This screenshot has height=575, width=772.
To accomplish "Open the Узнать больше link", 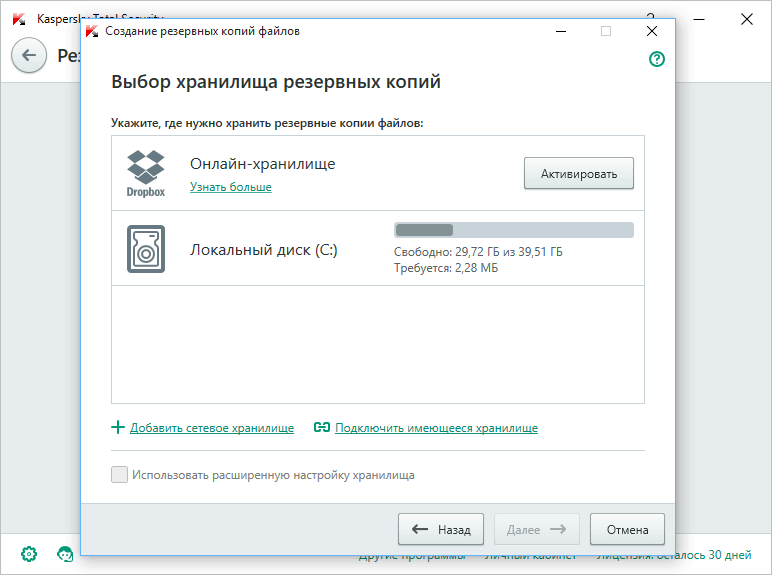I will tap(230, 187).
